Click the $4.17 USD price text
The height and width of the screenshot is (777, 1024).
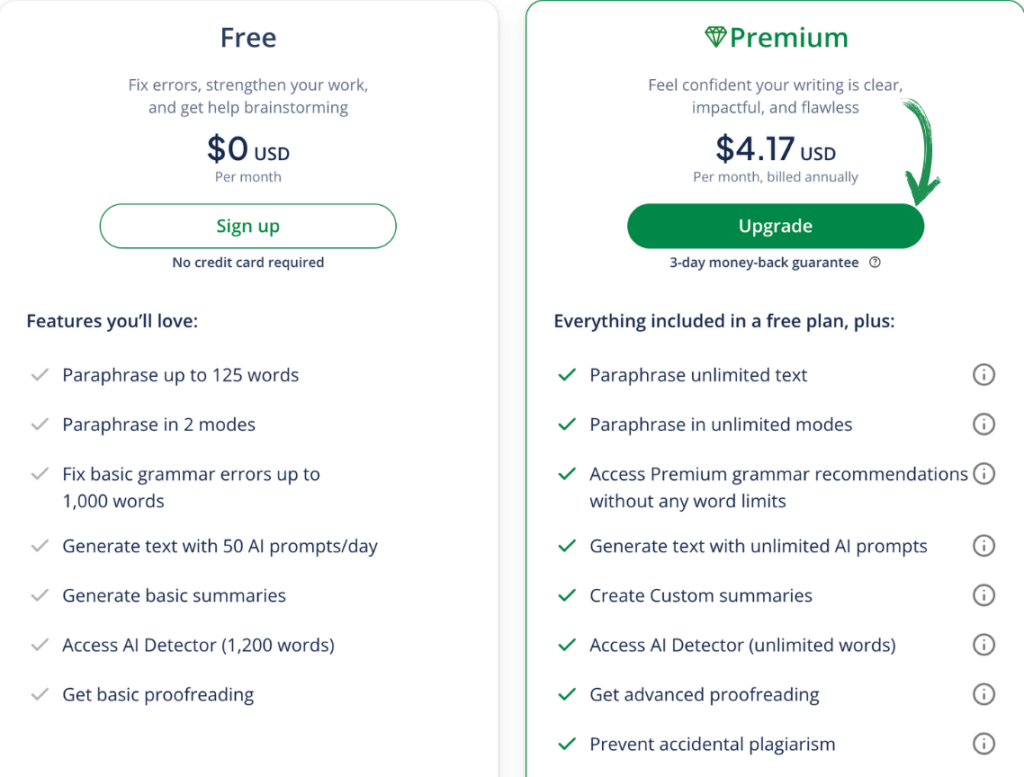pyautogui.click(x=775, y=149)
